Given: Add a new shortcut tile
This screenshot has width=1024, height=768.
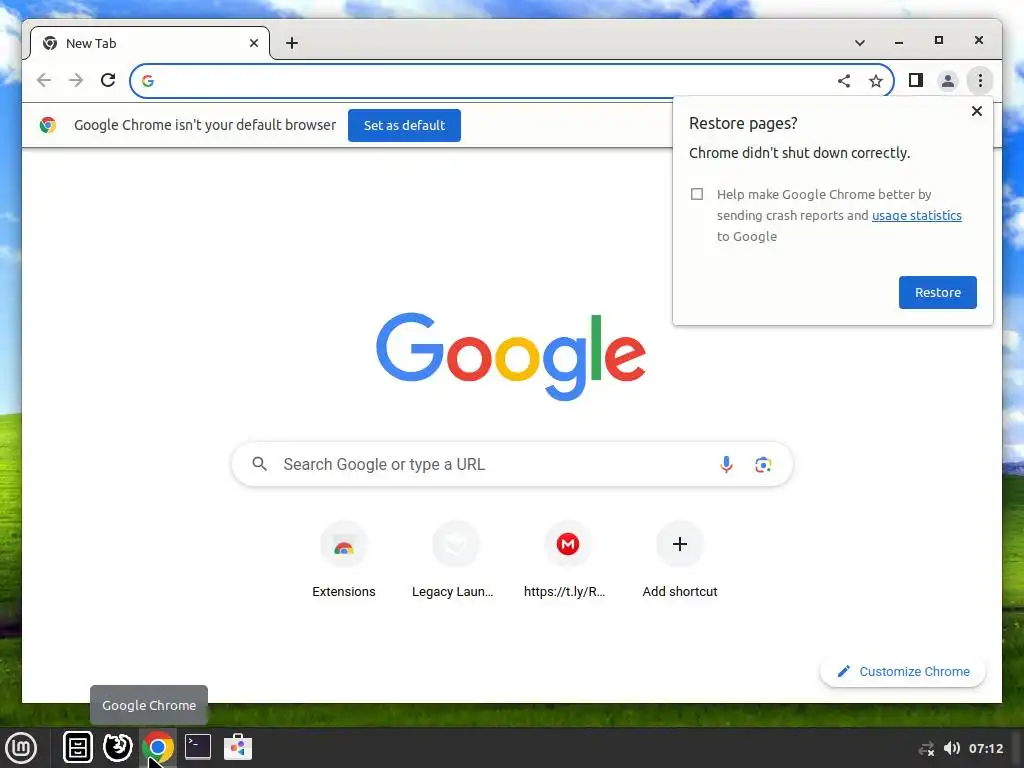Looking at the screenshot, I should (x=680, y=560).
